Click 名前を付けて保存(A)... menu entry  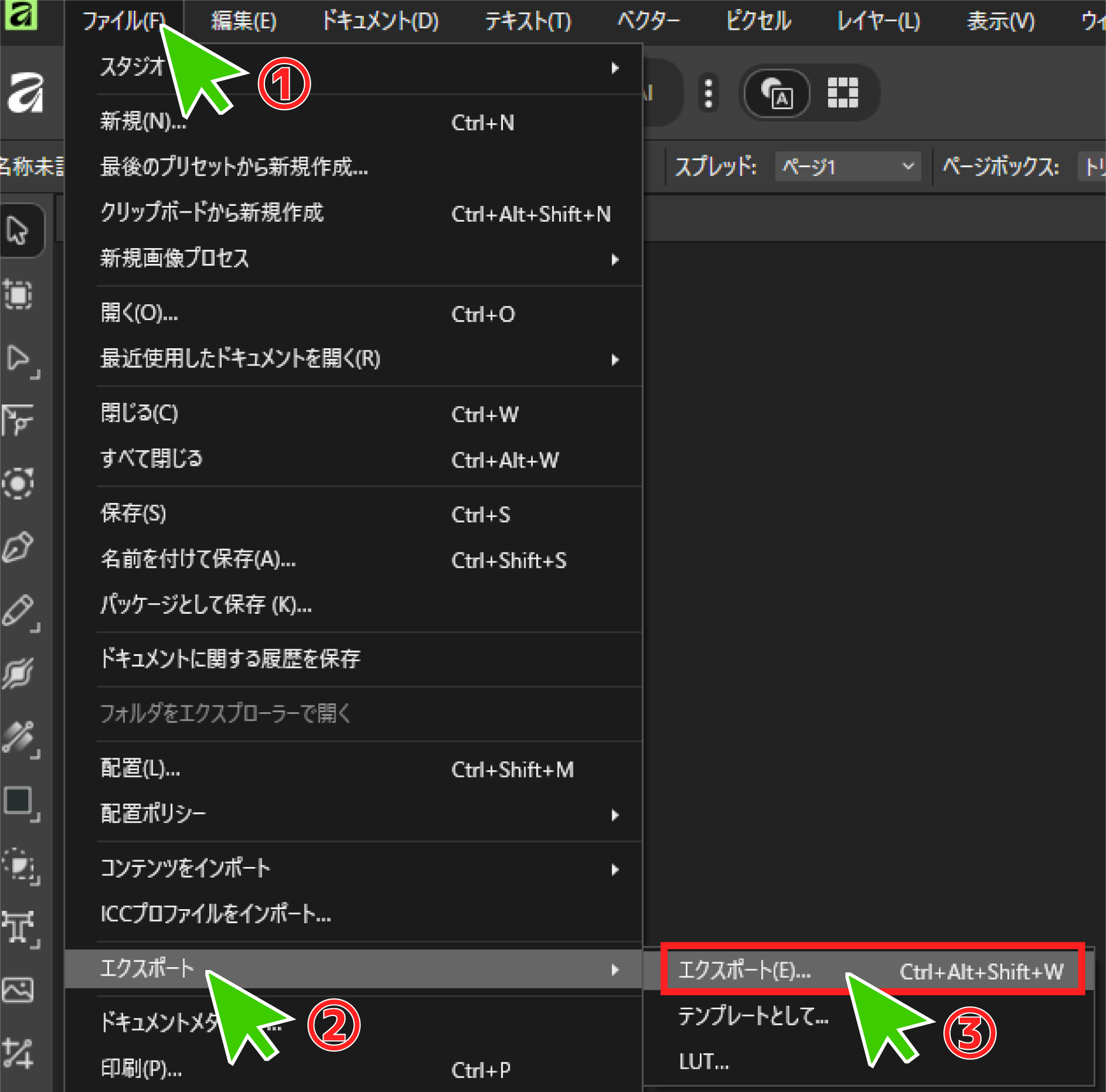tap(198, 559)
